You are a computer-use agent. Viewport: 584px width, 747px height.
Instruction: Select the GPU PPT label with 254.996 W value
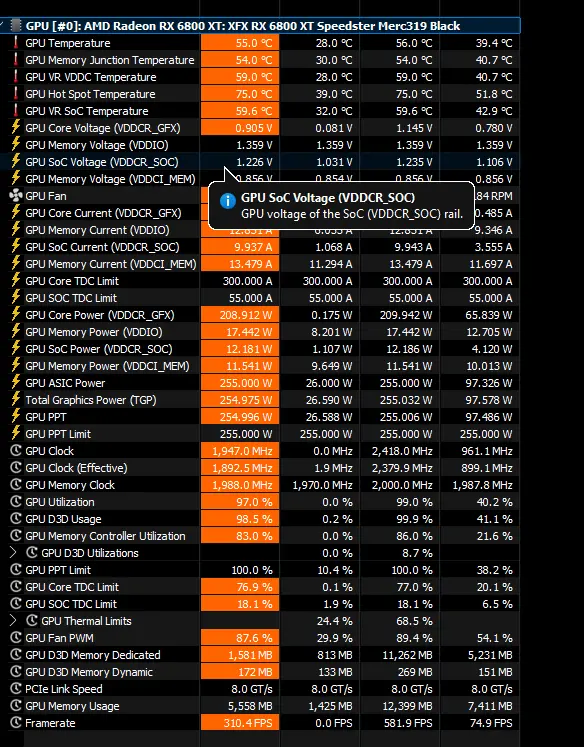[46, 417]
